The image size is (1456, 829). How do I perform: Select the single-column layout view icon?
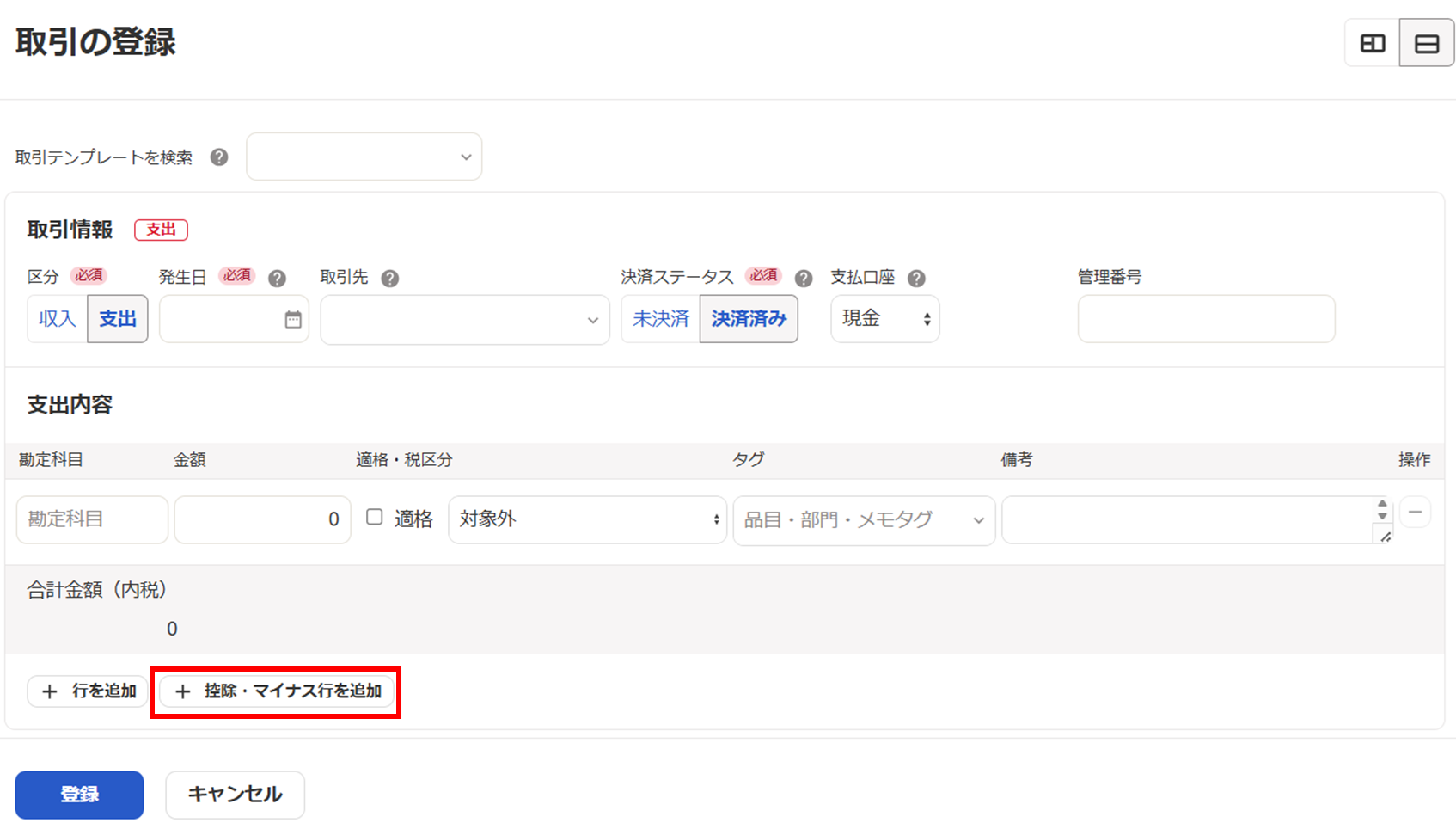(x=1427, y=43)
